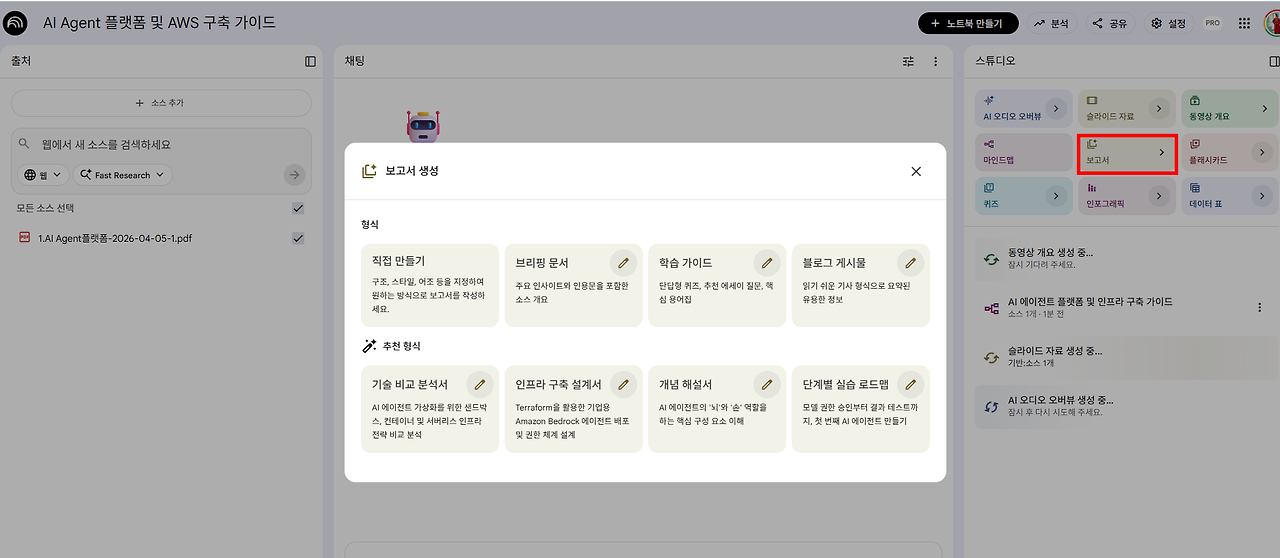Edit the 브리핑 문서 format pencil icon
The height and width of the screenshot is (558, 1280).
624,263
